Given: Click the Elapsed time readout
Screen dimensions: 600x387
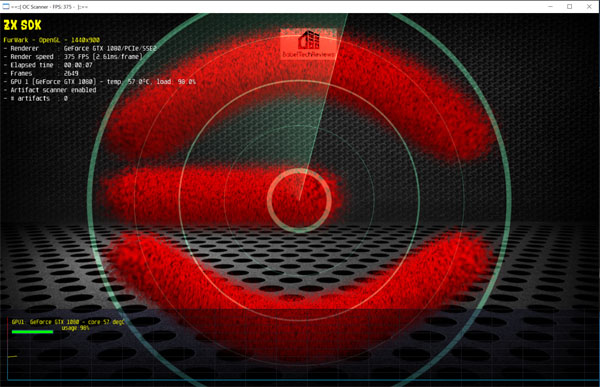Looking at the screenshot, I should pyautogui.click(x=48, y=65).
